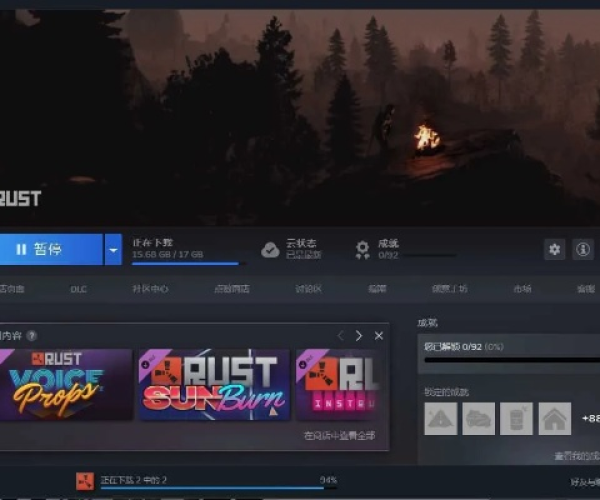Open the Rust Voice Props DLC thumbnail

(66, 384)
